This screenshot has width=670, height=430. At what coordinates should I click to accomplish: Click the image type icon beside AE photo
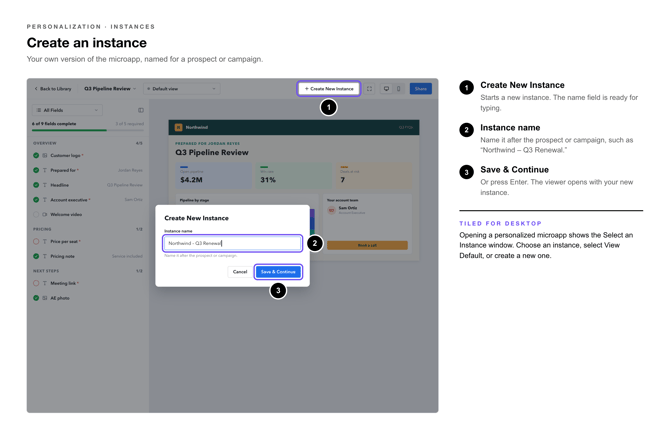click(44, 298)
